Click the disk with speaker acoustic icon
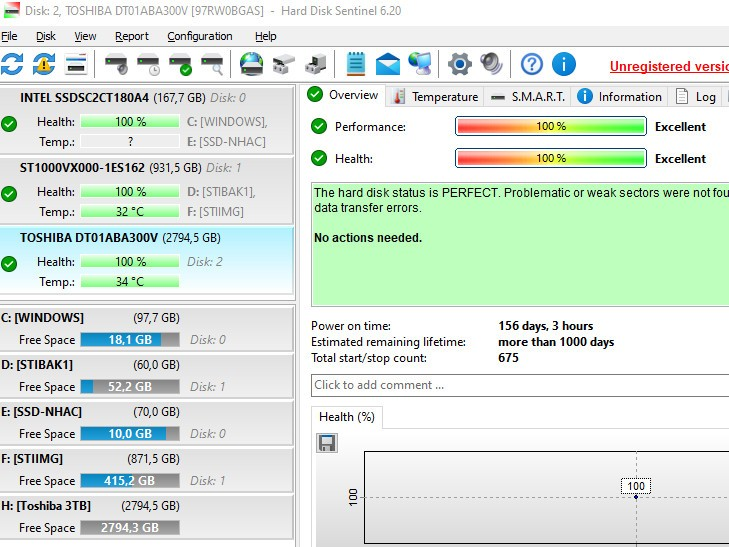The height and width of the screenshot is (547, 729). point(116,64)
